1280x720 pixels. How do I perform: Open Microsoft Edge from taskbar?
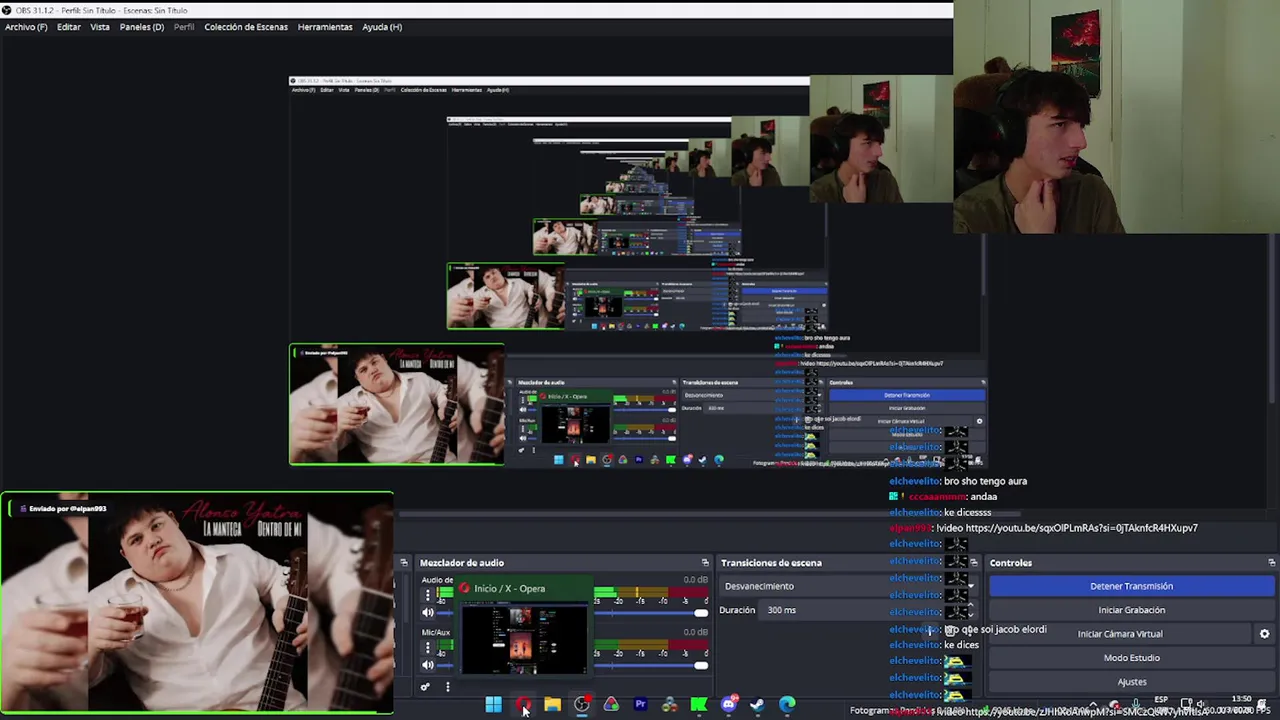(x=788, y=705)
